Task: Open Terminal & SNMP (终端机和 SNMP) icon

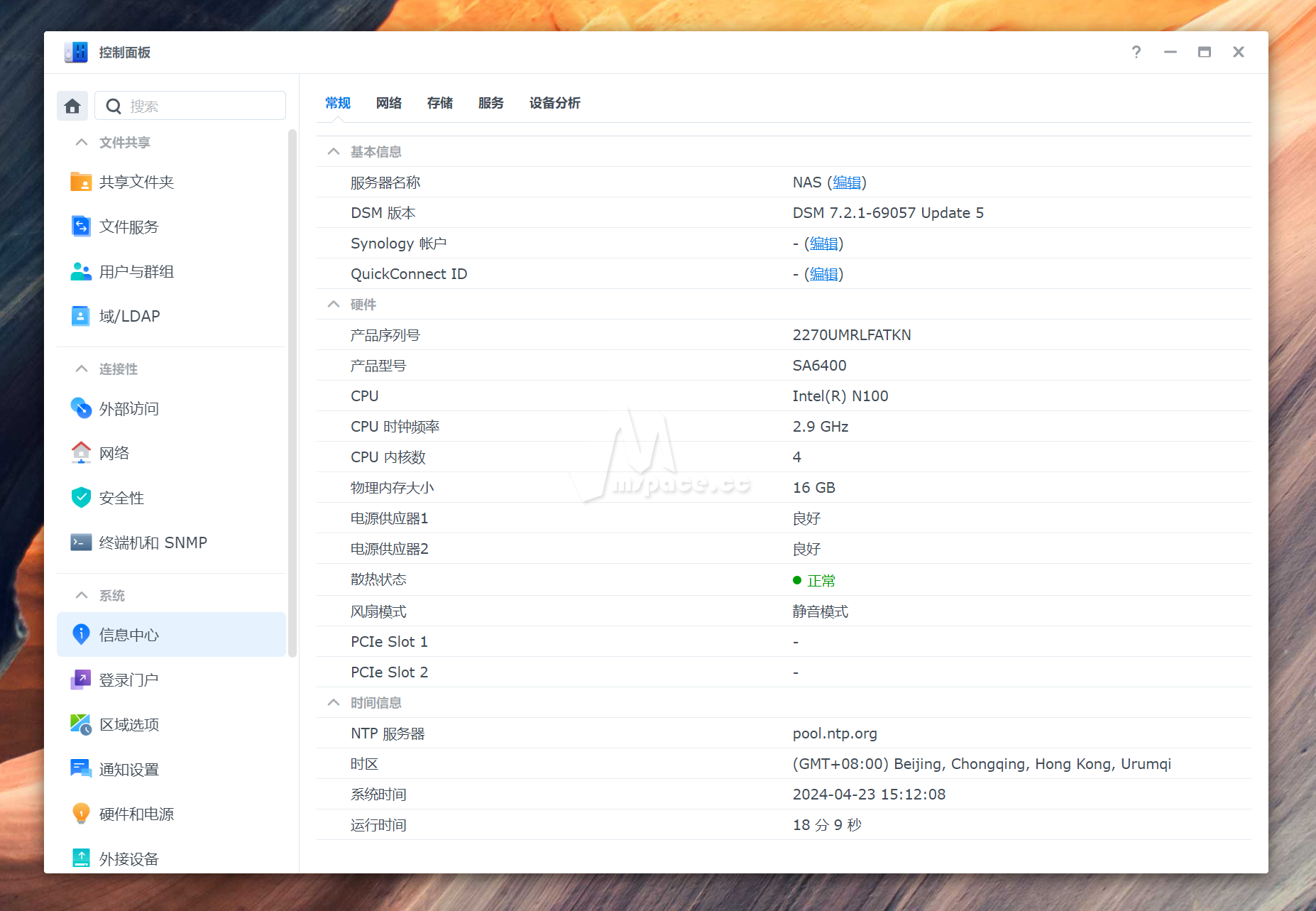Action: click(81, 542)
